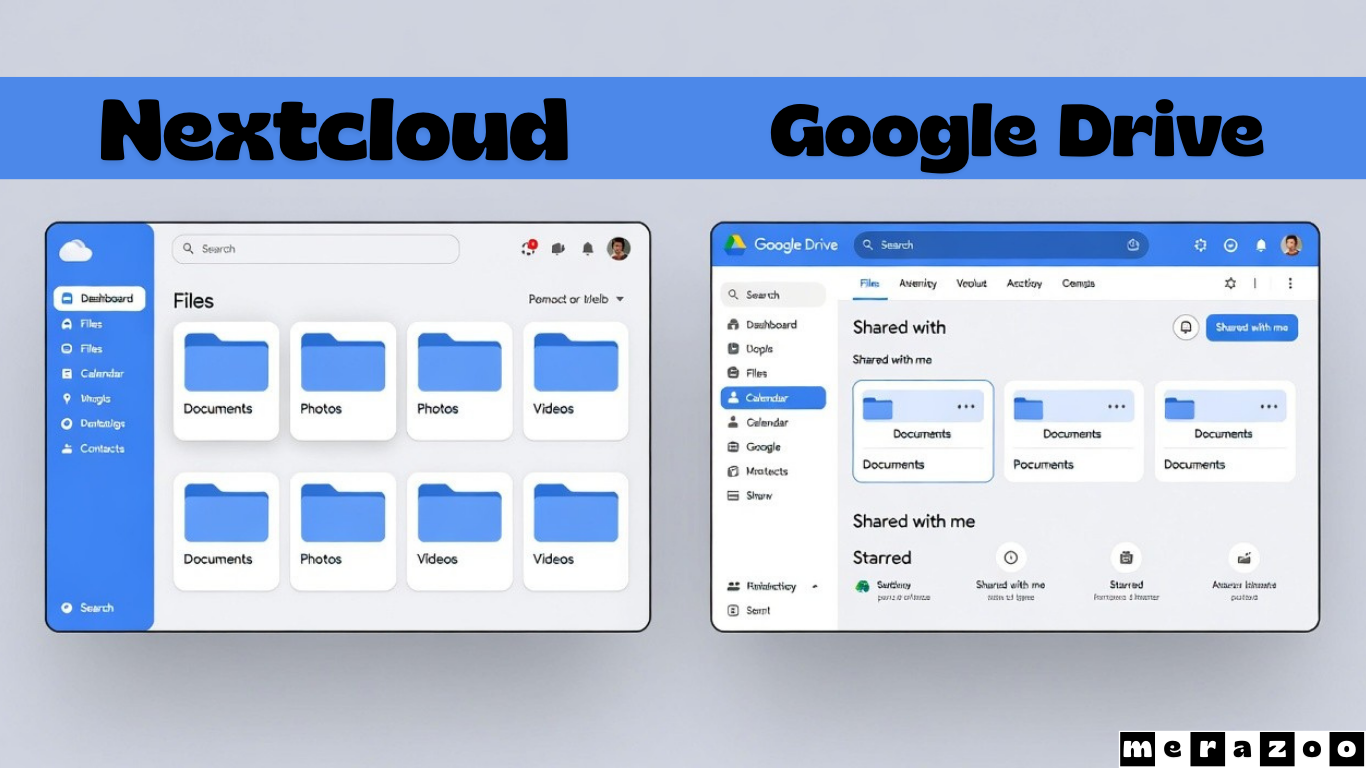Select the Calendar icon in Nextcloud sidebar
The width and height of the screenshot is (1366, 768).
(x=69, y=373)
